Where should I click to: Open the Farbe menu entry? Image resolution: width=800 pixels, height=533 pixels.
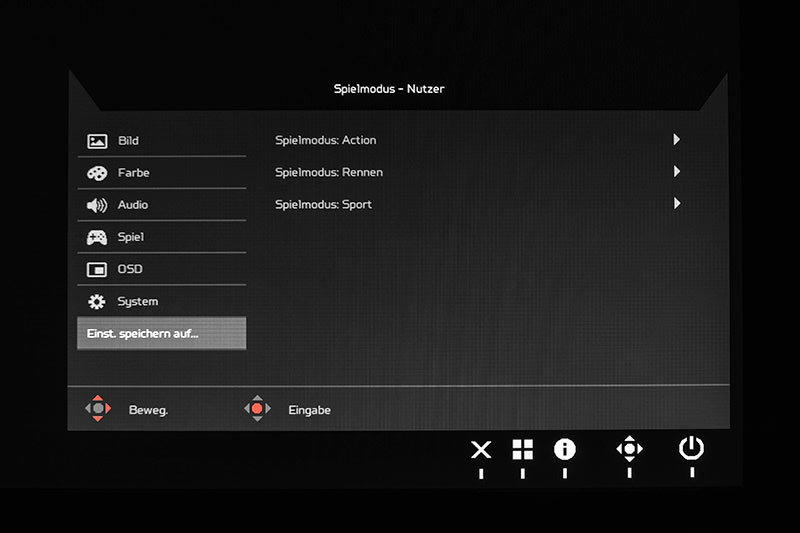pos(162,173)
